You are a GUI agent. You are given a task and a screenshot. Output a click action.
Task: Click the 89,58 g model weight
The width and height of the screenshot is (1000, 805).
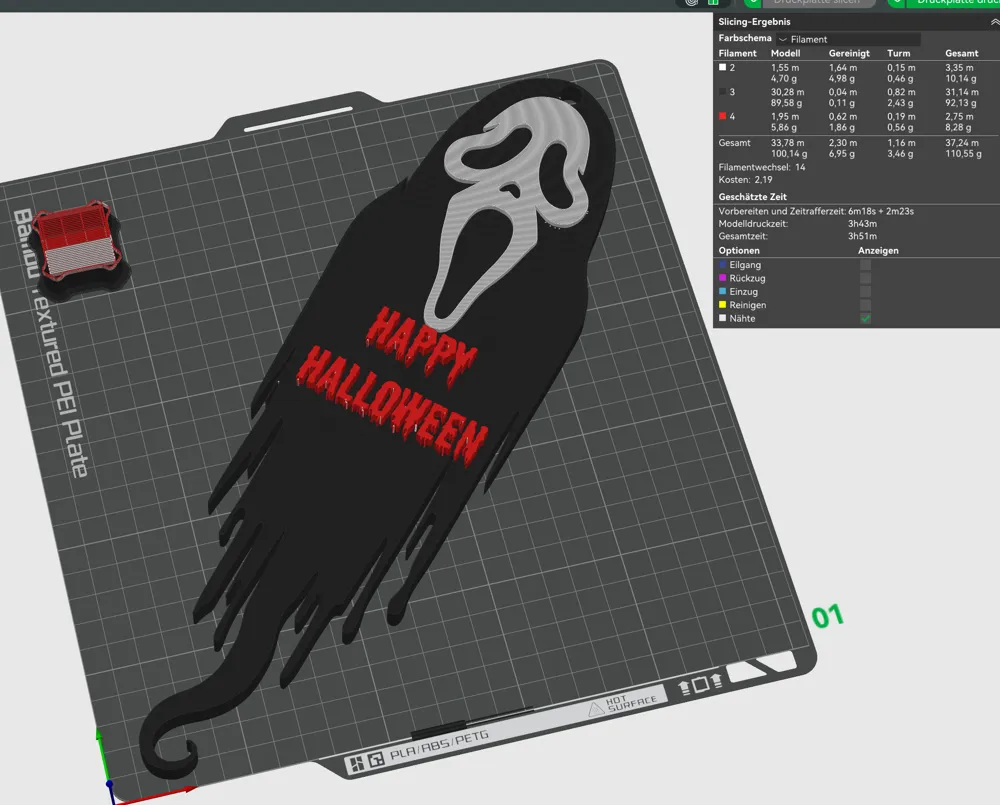[786, 103]
